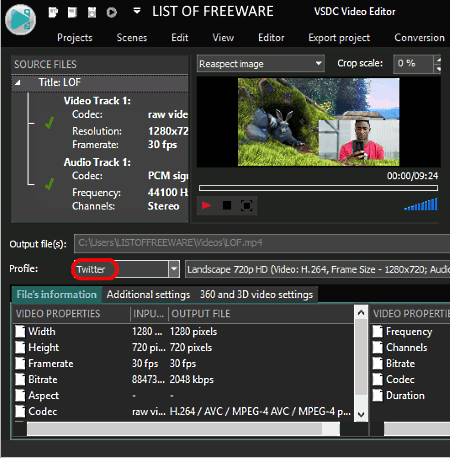The width and height of the screenshot is (450, 458).
Task: Click the H.264 / AVC output codec value
Action: pyautogui.click(x=260, y=411)
